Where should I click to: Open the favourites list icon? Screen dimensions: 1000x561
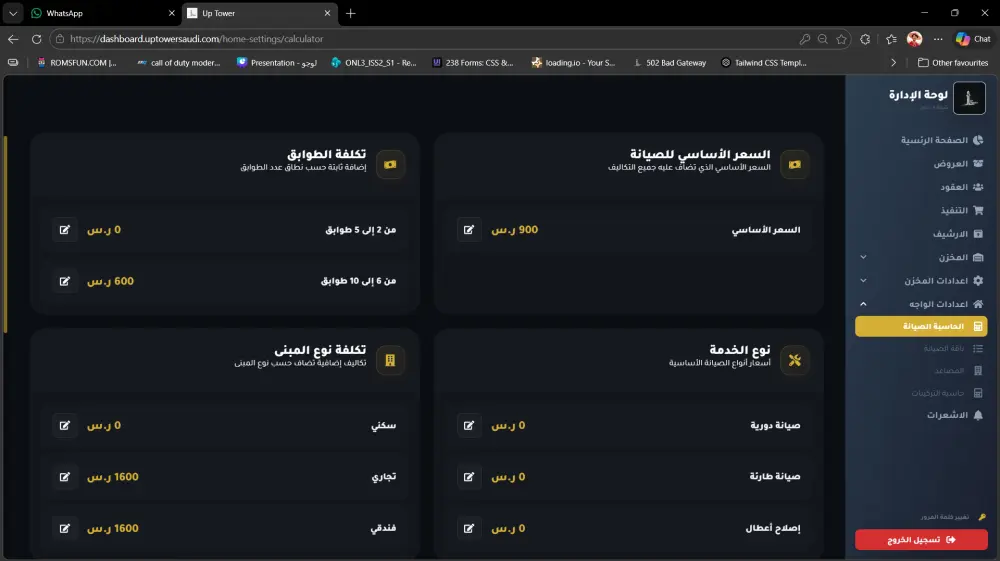(892, 39)
